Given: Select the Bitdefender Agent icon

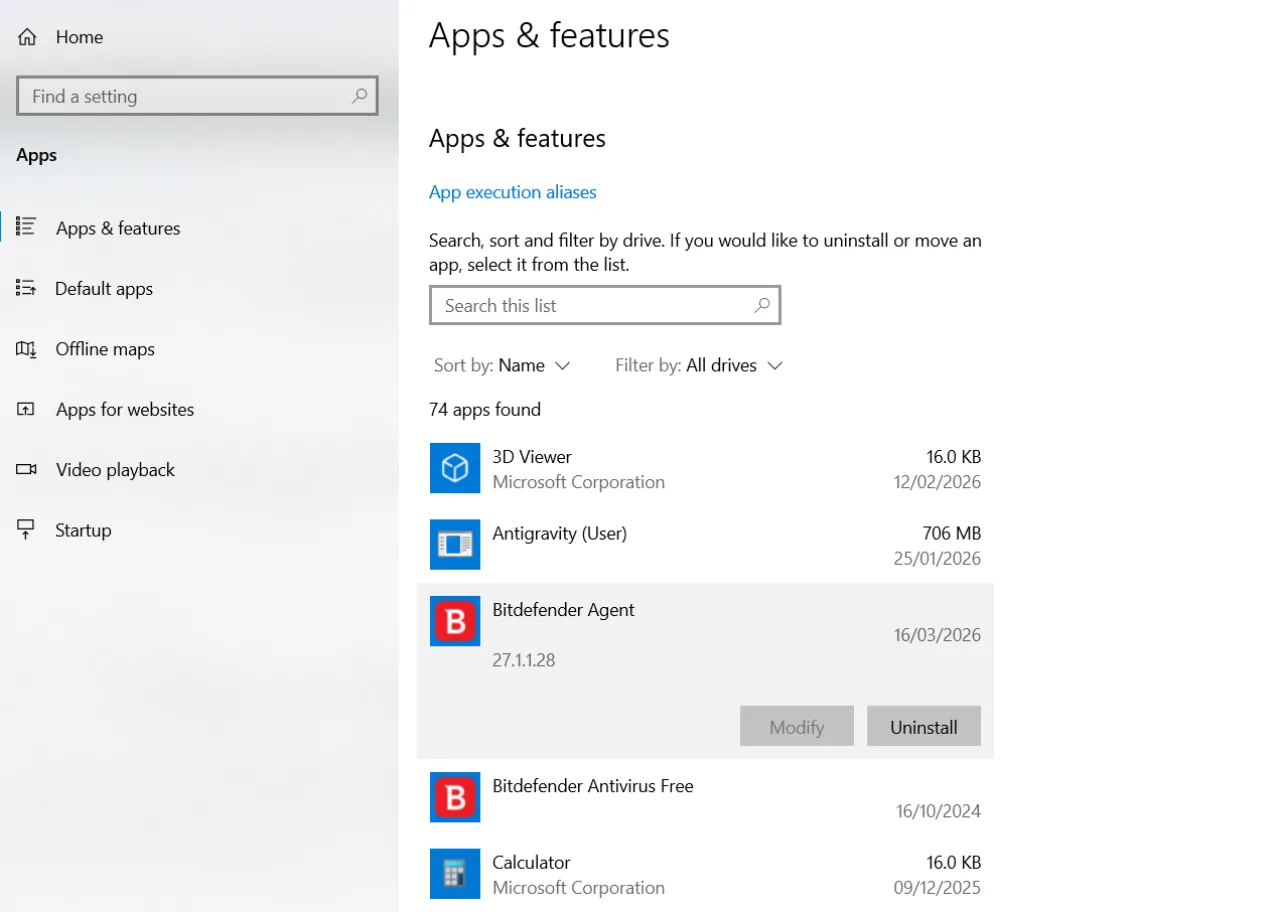Looking at the screenshot, I should (x=455, y=621).
